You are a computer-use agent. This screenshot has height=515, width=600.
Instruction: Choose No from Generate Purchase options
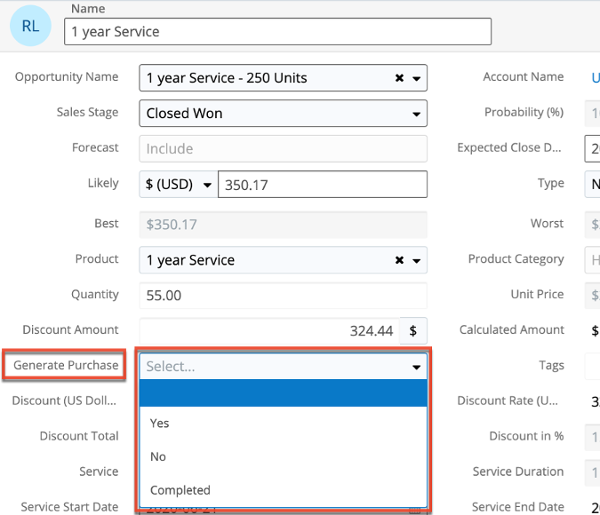point(158,457)
